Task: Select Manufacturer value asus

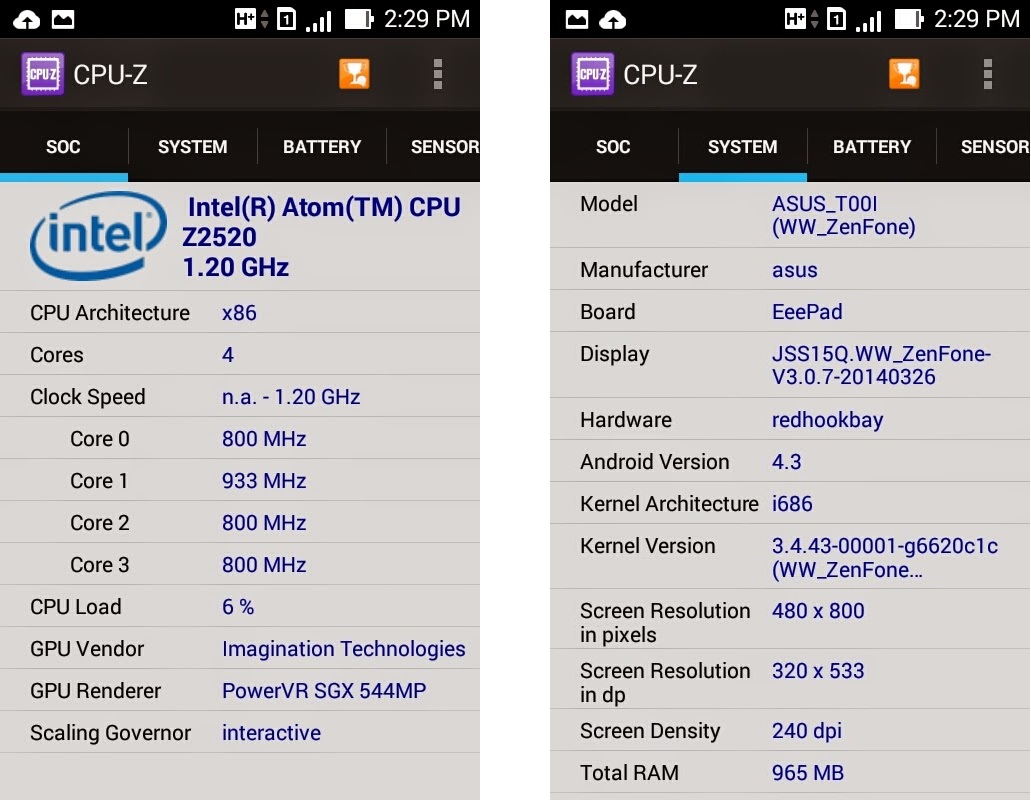Action: point(795,270)
